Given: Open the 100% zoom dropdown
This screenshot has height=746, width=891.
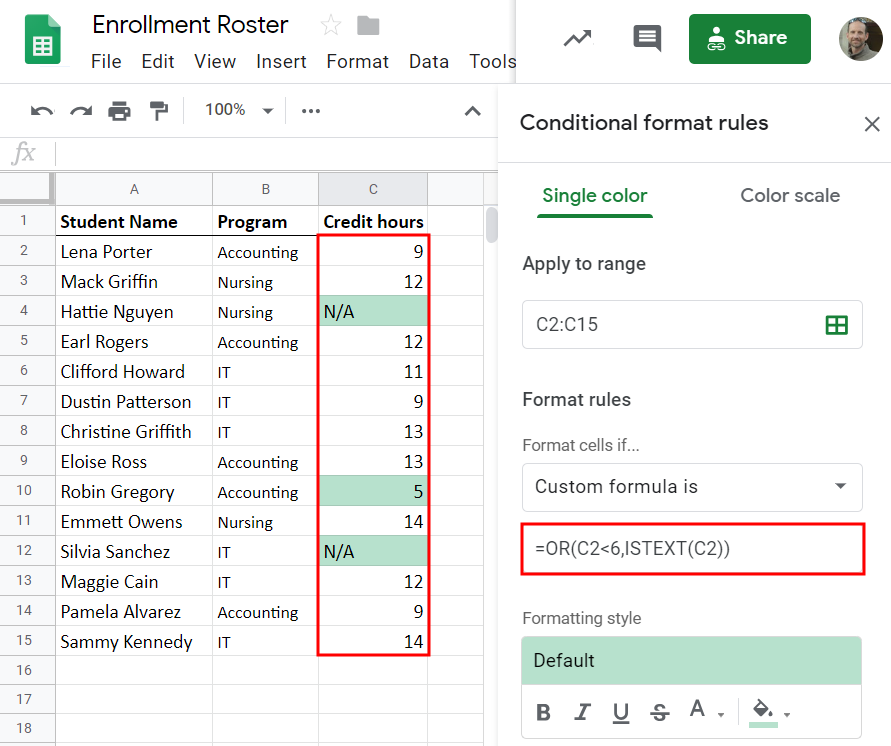Looking at the screenshot, I should (239, 110).
